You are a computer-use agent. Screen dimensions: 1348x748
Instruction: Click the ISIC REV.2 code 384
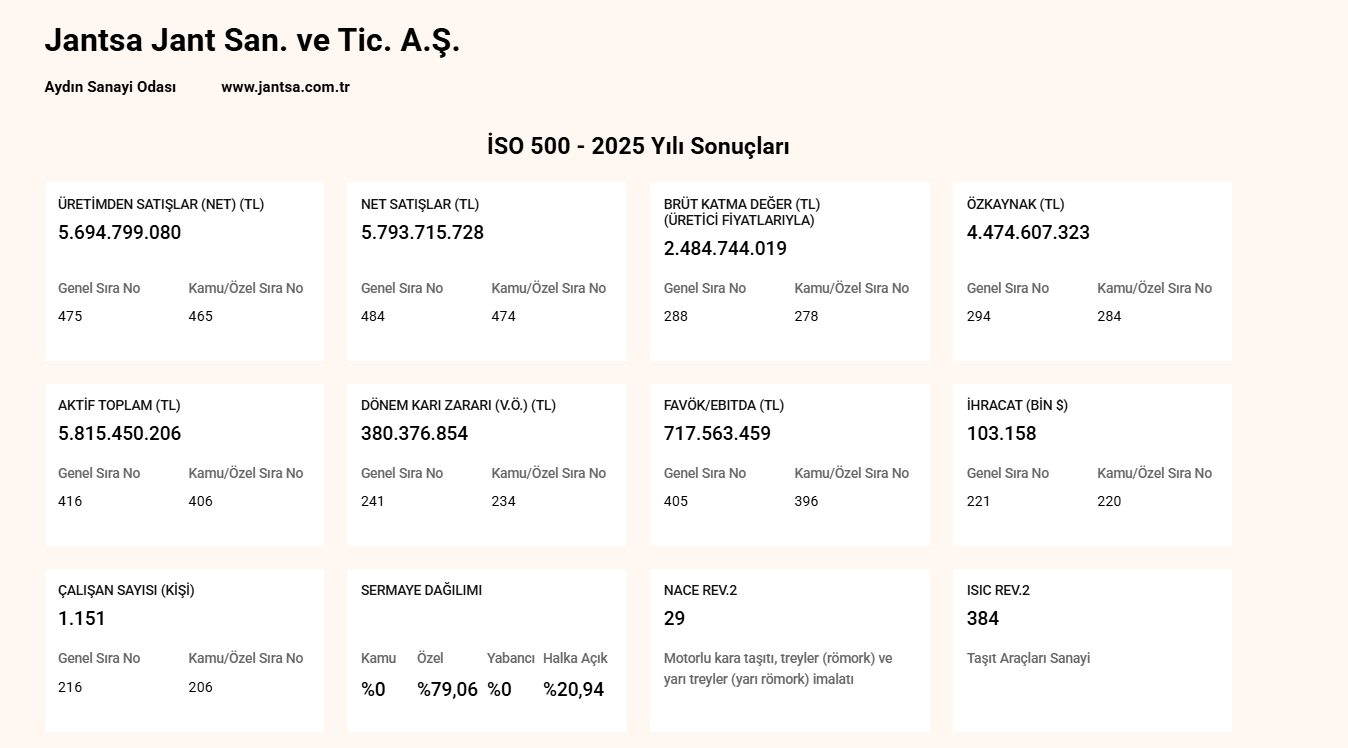(x=983, y=619)
